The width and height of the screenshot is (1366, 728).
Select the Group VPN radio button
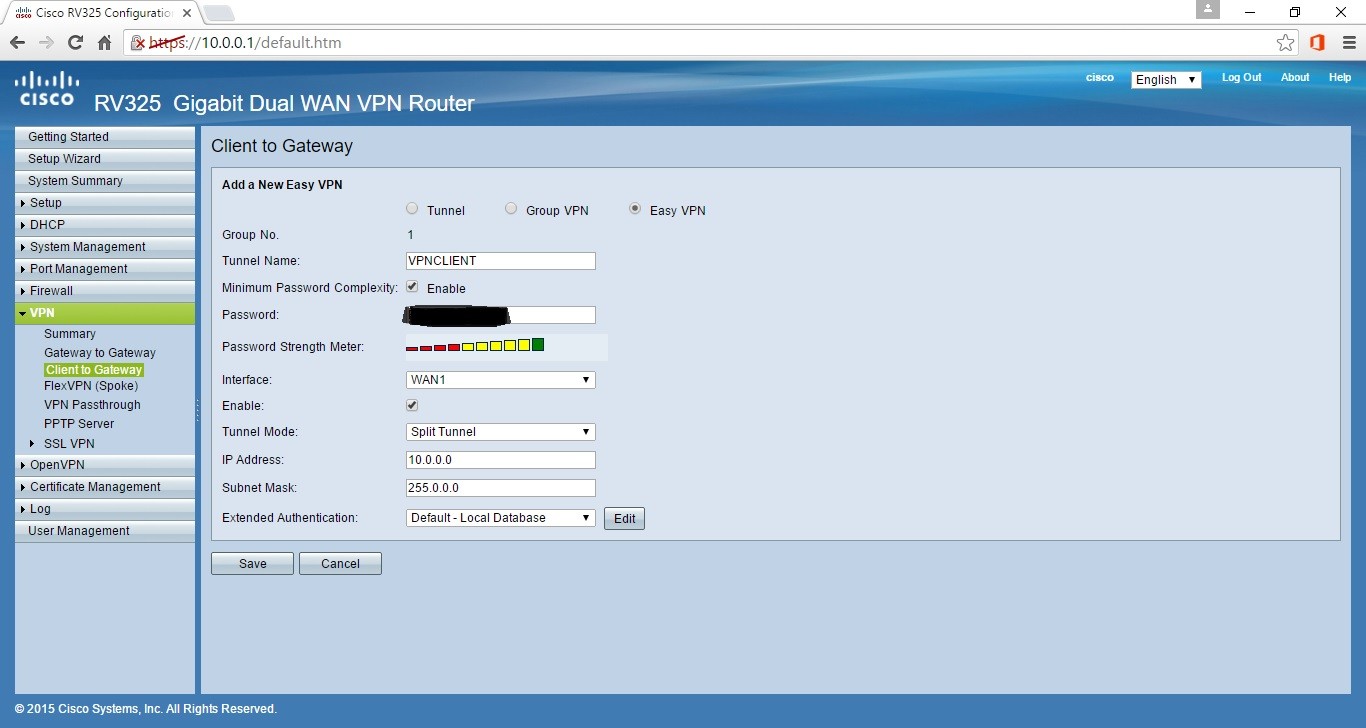(511, 209)
